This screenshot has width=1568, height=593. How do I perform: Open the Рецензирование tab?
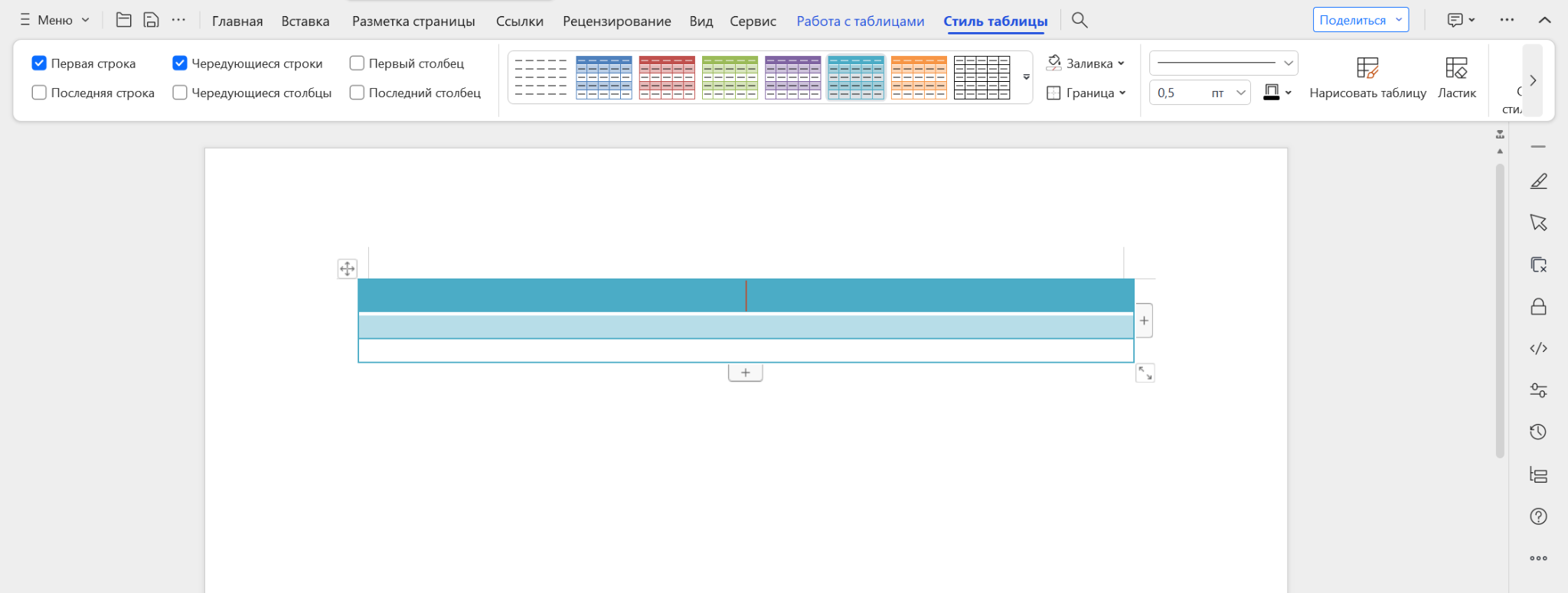click(617, 21)
